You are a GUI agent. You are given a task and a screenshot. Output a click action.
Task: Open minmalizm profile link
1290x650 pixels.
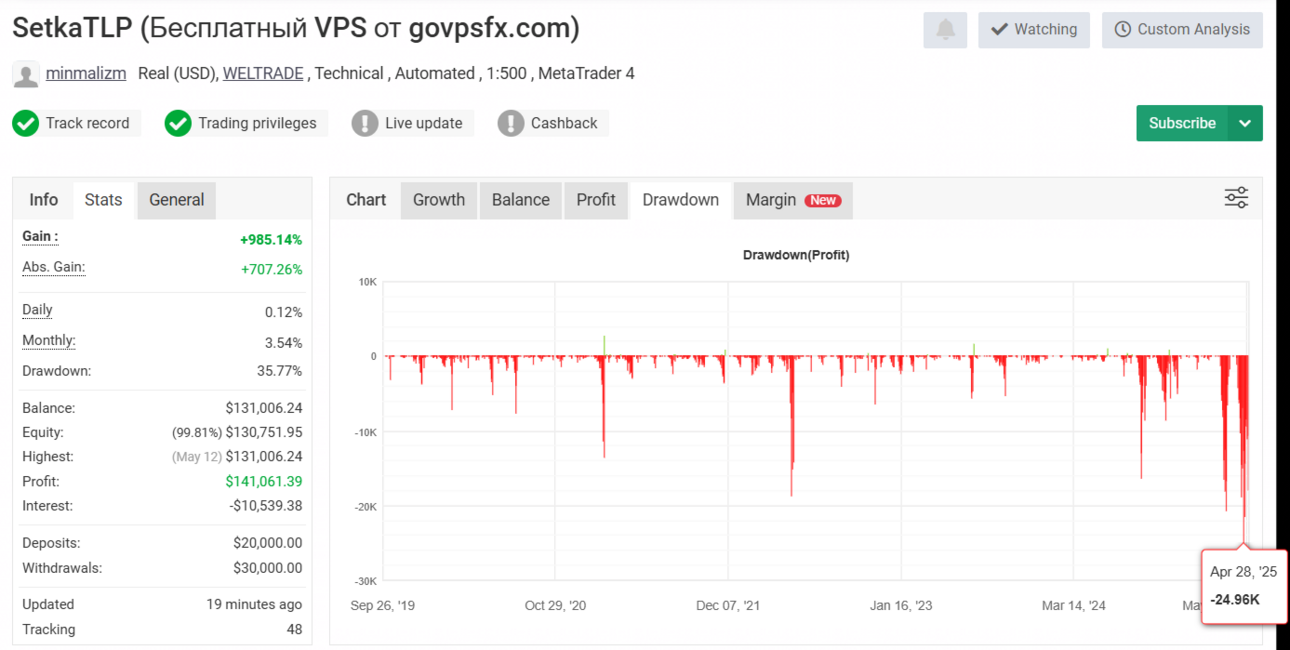click(86, 73)
